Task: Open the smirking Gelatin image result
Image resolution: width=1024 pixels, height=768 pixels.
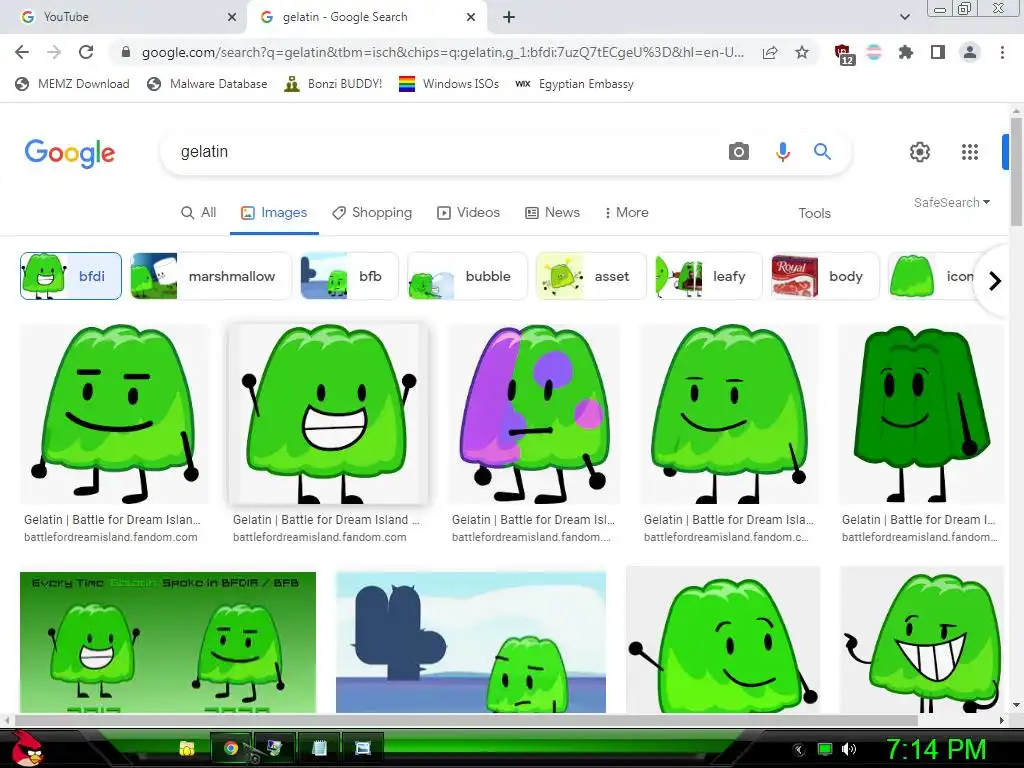Action: (x=114, y=414)
